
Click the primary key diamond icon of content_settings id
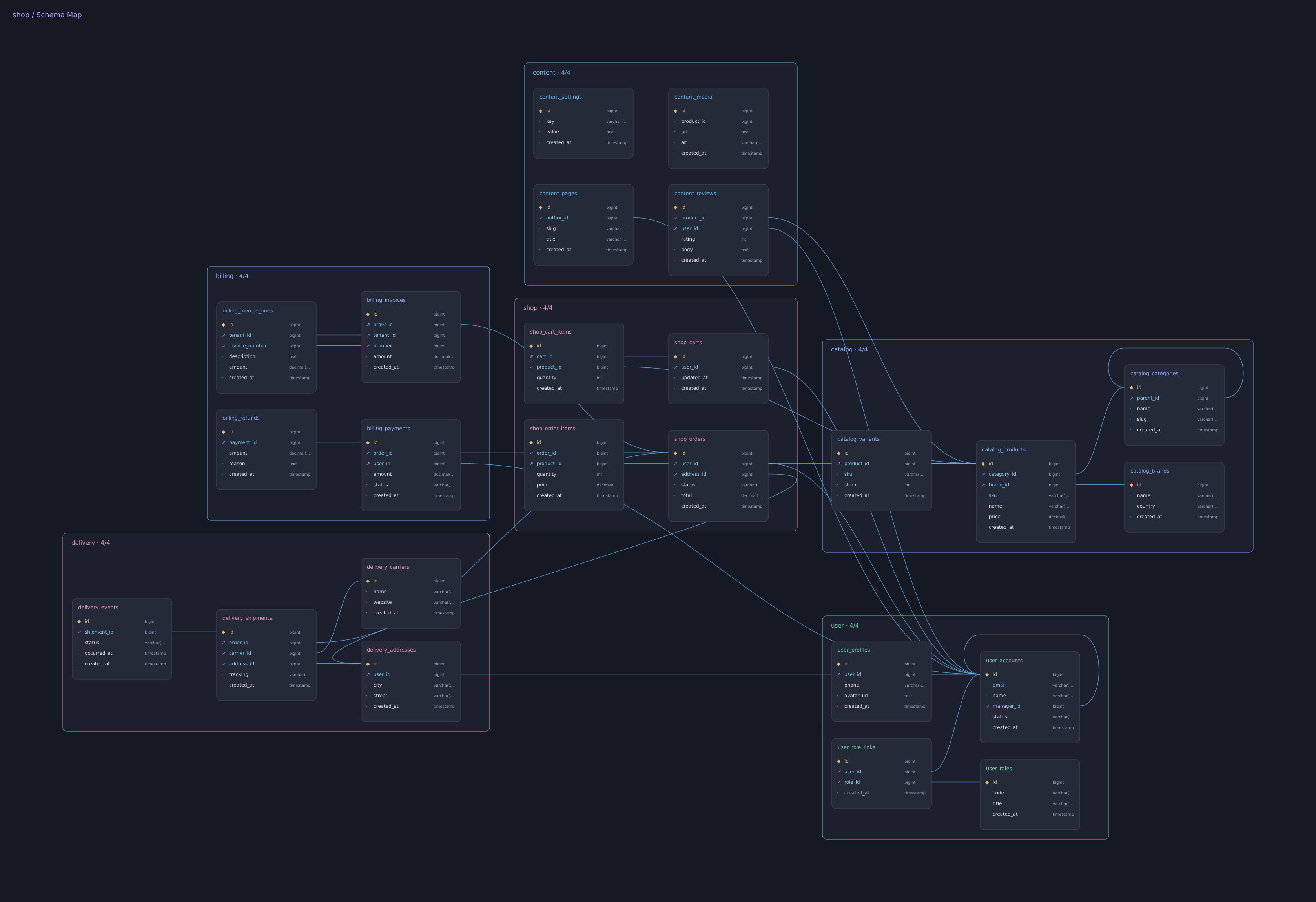(x=540, y=111)
